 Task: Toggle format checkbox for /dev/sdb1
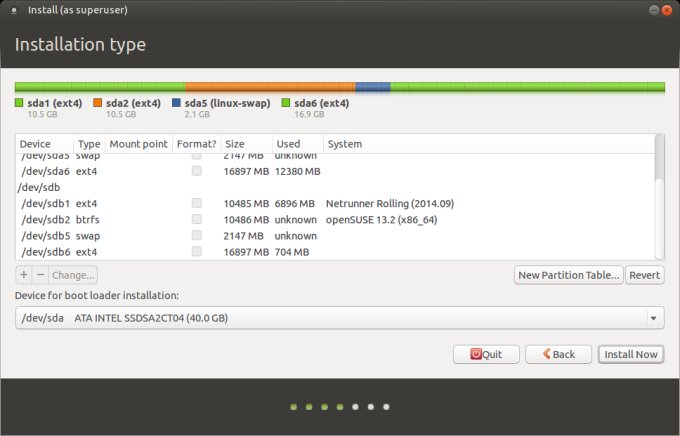pyautogui.click(x=197, y=203)
